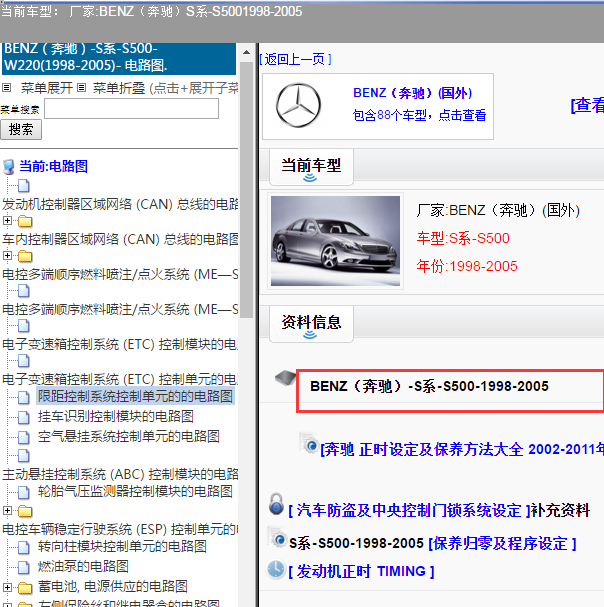Open 车内控制器区域网络 (CAN) 总线 entry
The width and height of the screenshot is (604, 607).
(120, 239)
